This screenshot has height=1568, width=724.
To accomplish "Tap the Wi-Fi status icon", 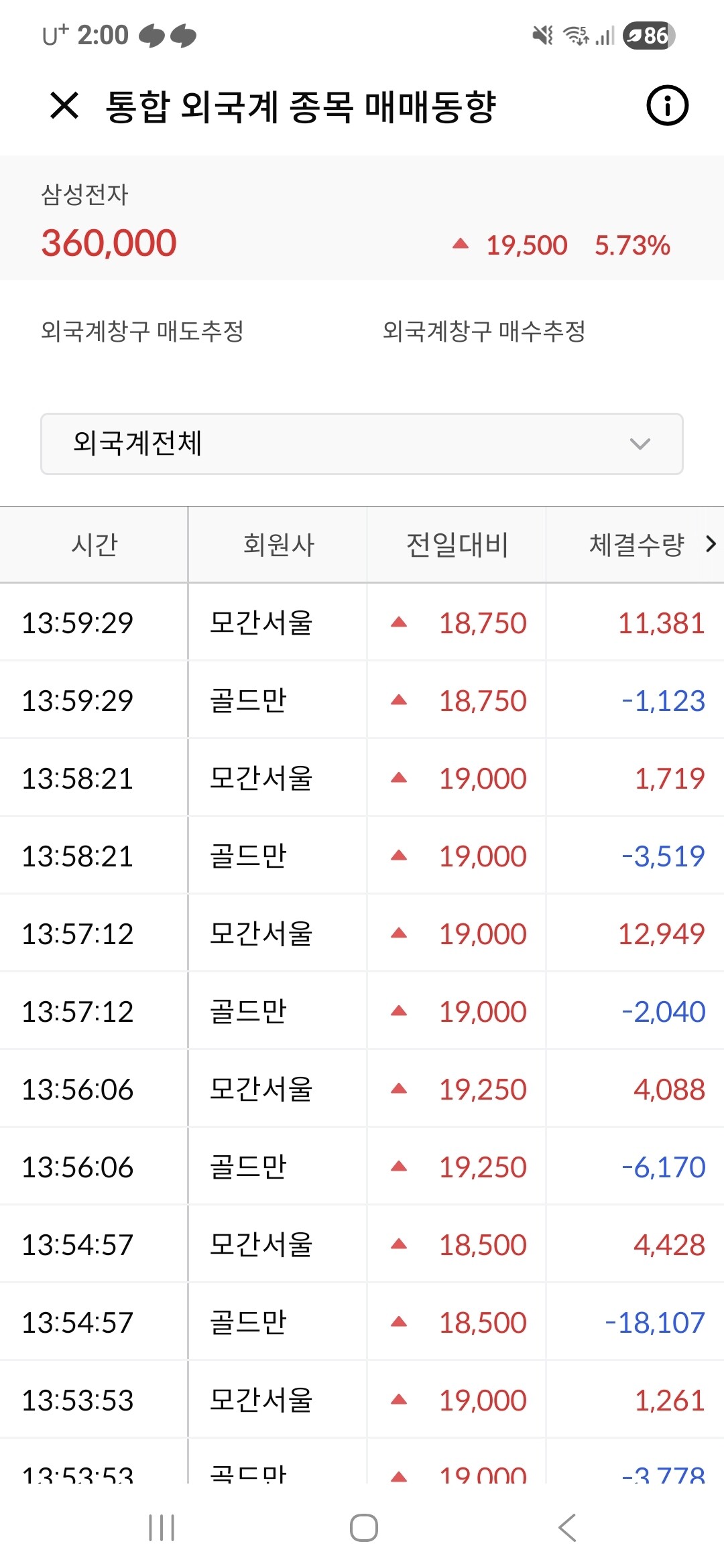I will pos(576,35).
